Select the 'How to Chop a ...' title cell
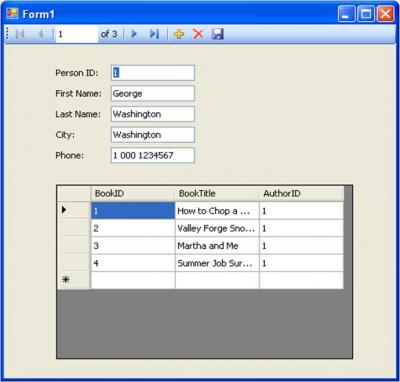 [x=217, y=211]
